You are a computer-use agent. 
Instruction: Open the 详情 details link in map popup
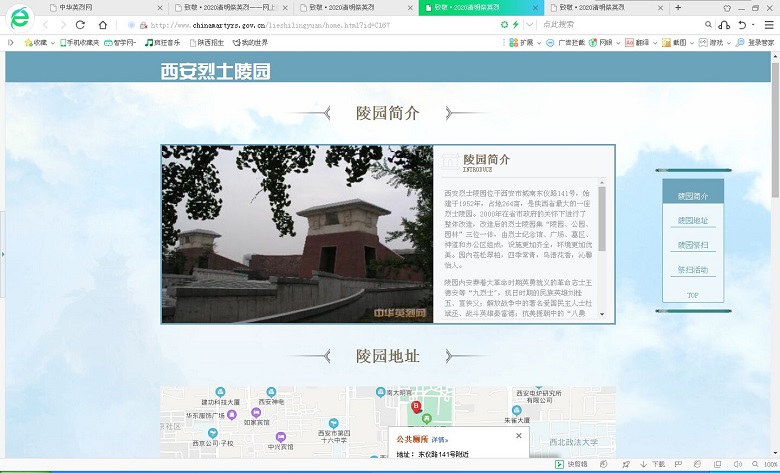click(x=440, y=439)
